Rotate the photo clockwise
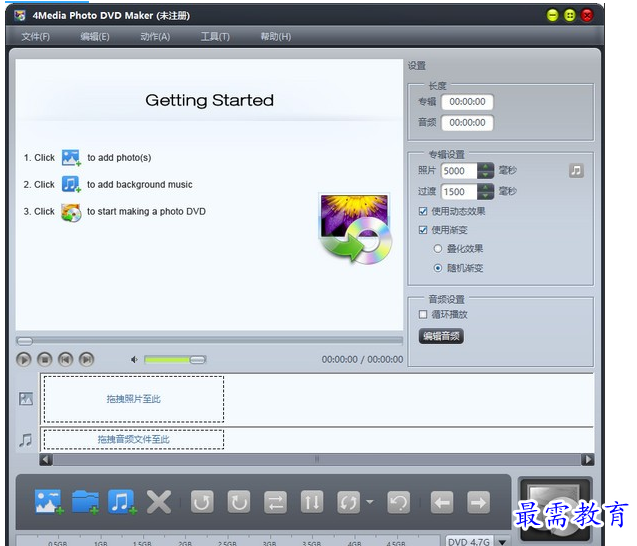The height and width of the screenshot is (546, 637). [238, 503]
